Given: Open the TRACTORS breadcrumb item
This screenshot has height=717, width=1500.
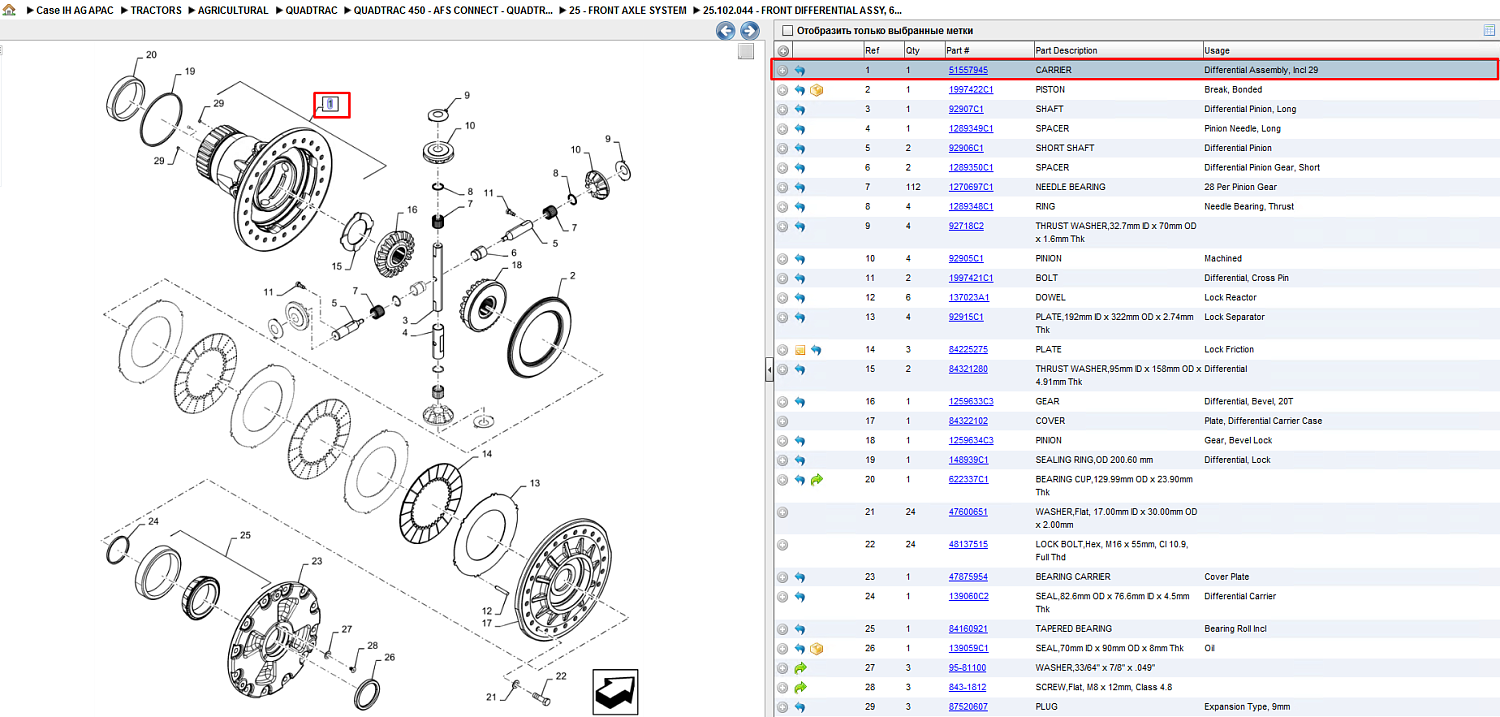Looking at the screenshot, I should click(156, 10).
